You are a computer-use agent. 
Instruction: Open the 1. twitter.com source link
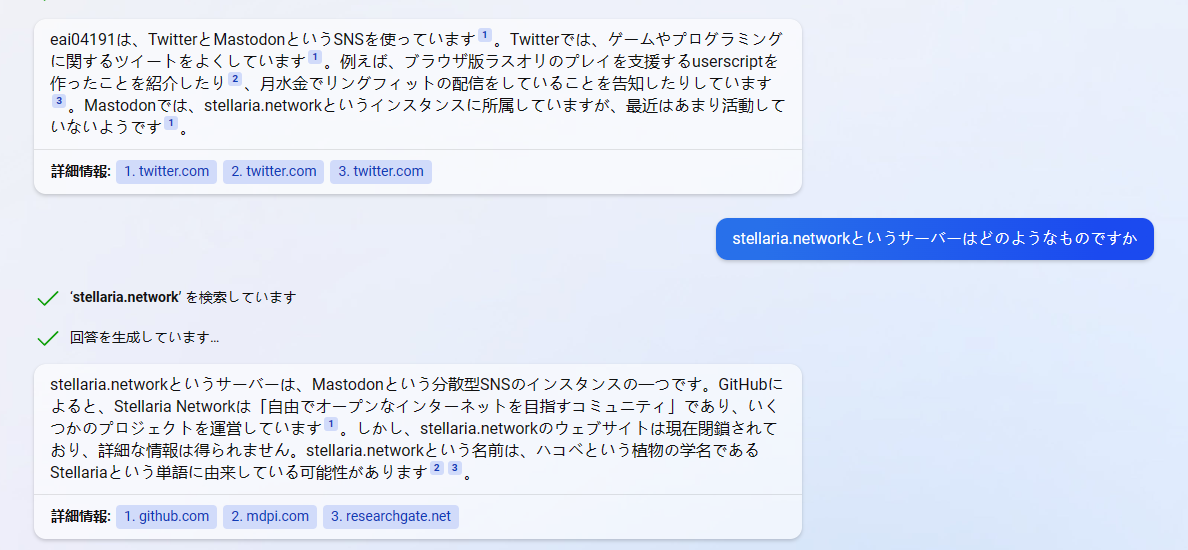(167, 172)
